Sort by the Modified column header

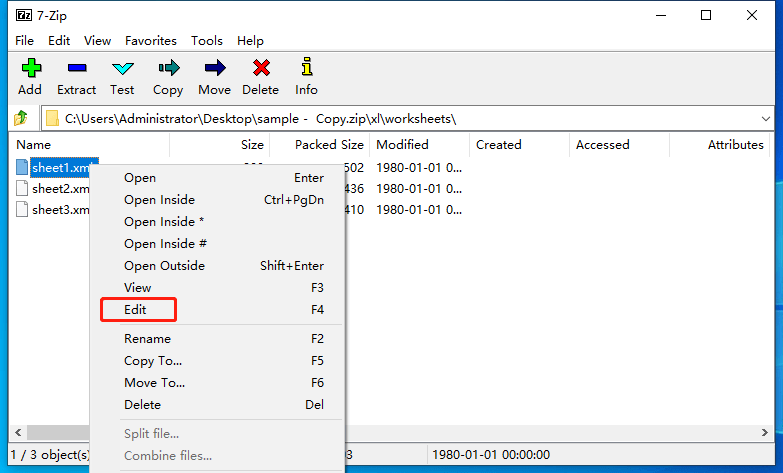pos(419,145)
